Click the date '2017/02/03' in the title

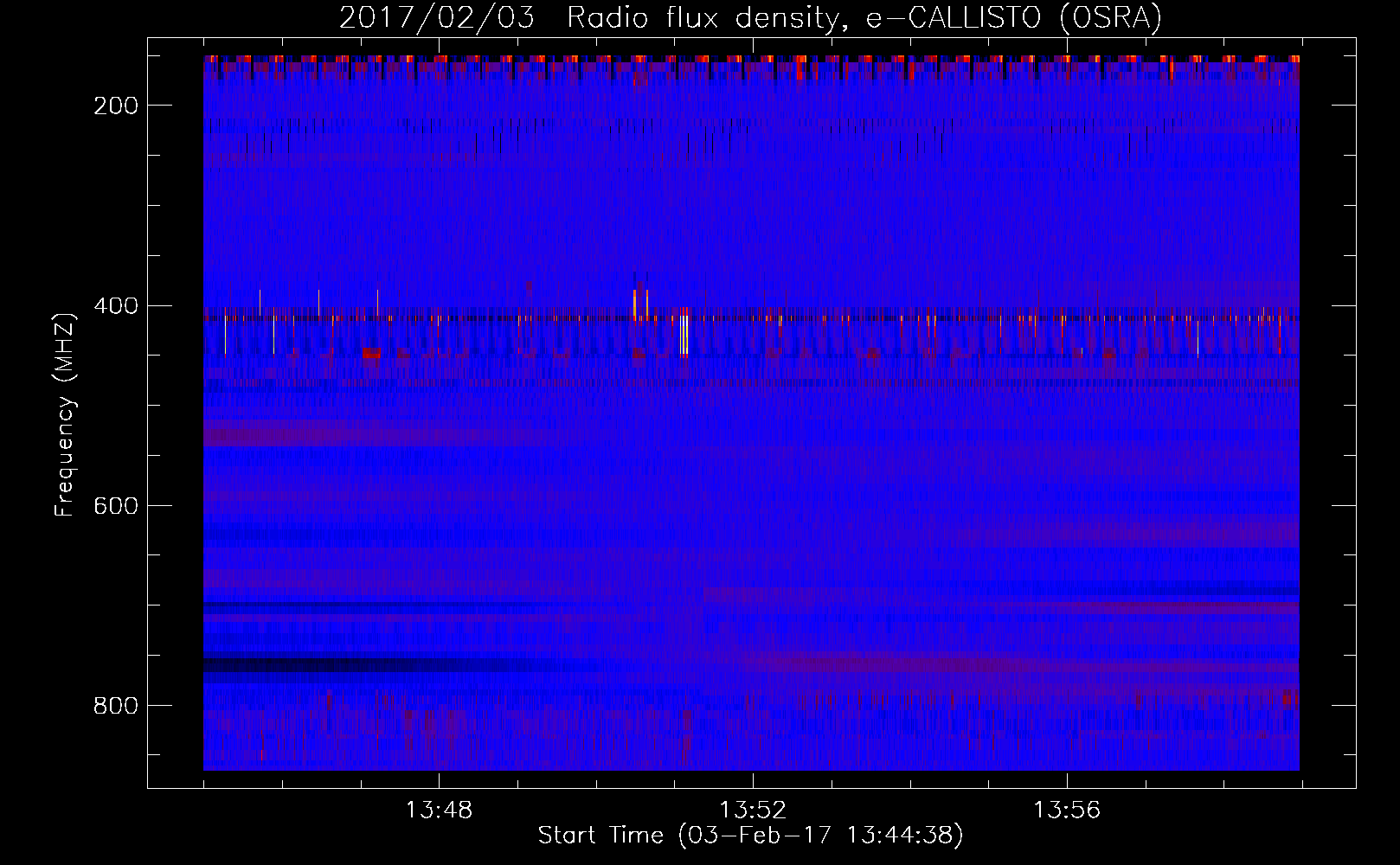pos(437,18)
